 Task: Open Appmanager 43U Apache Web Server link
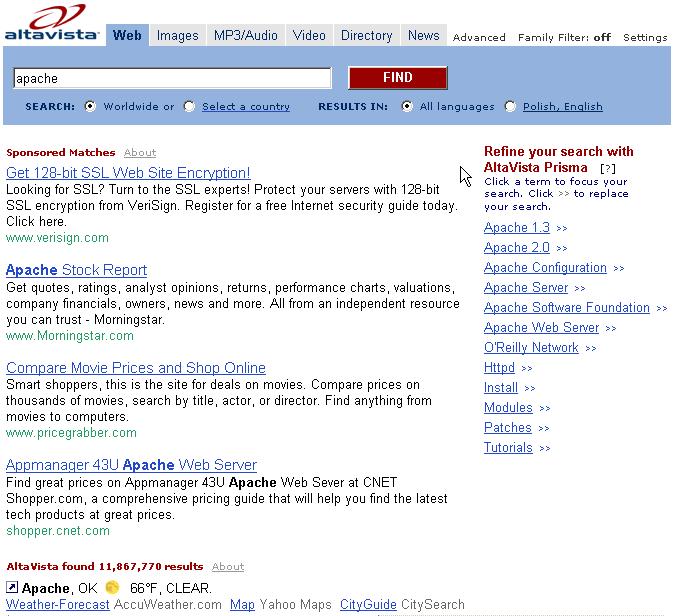click(x=131, y=465)
